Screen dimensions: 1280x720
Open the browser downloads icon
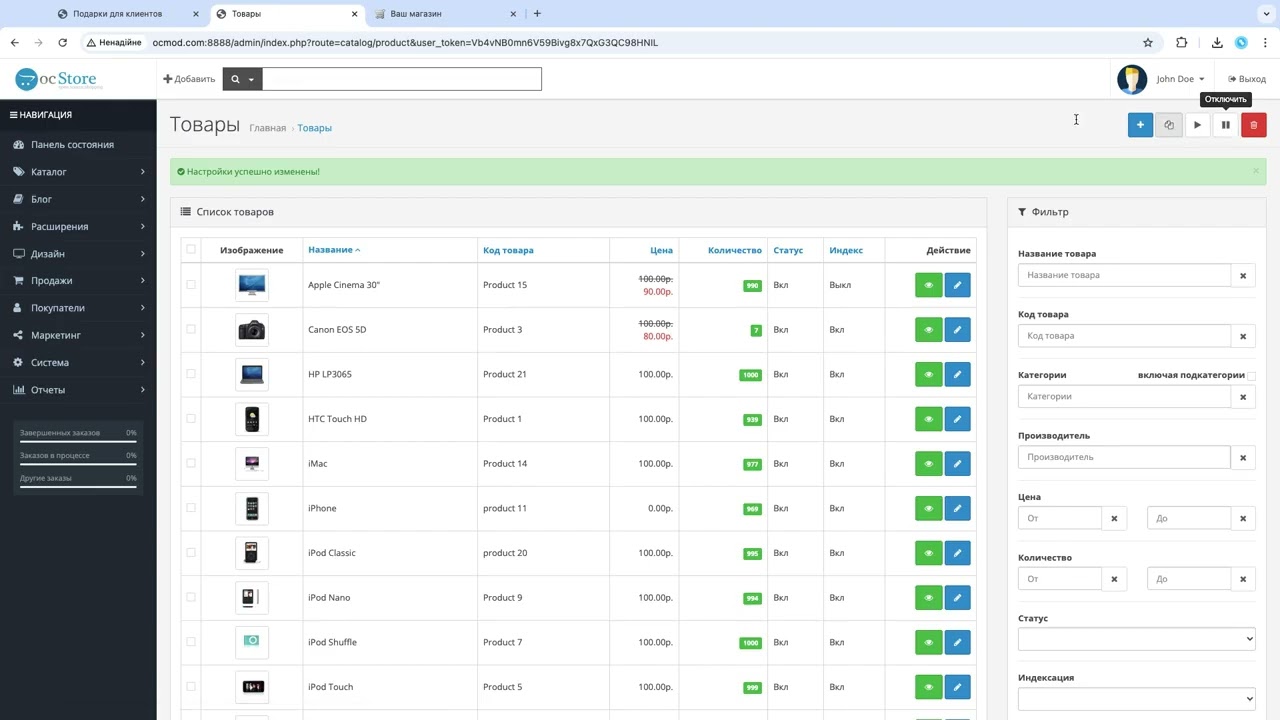[1217, 43]
